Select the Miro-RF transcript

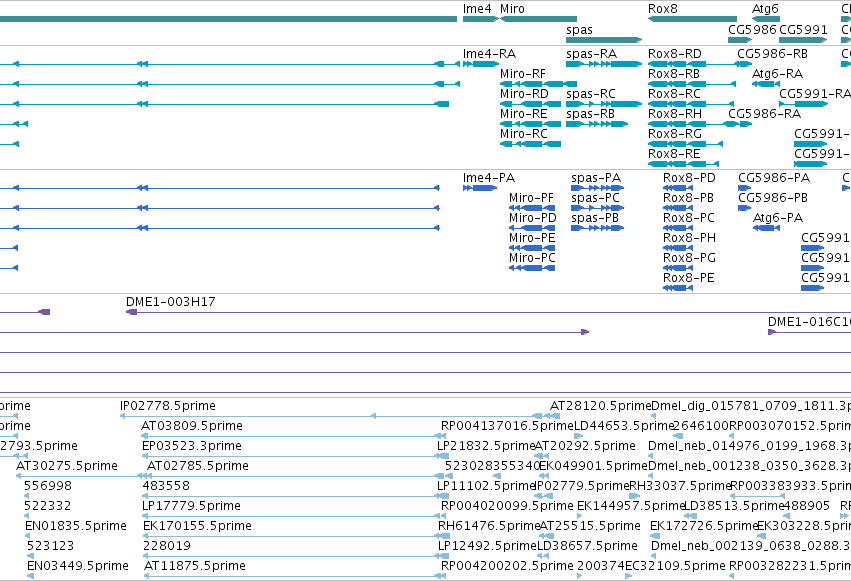(538, 84)
